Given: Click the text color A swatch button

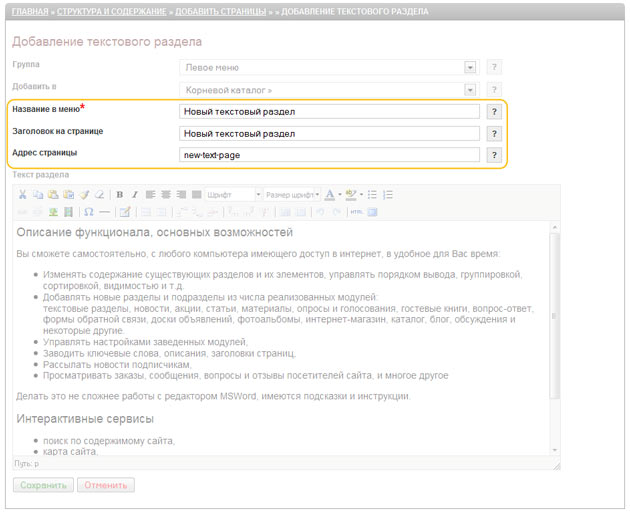Looking at the screenshot, I should point(330,194).
